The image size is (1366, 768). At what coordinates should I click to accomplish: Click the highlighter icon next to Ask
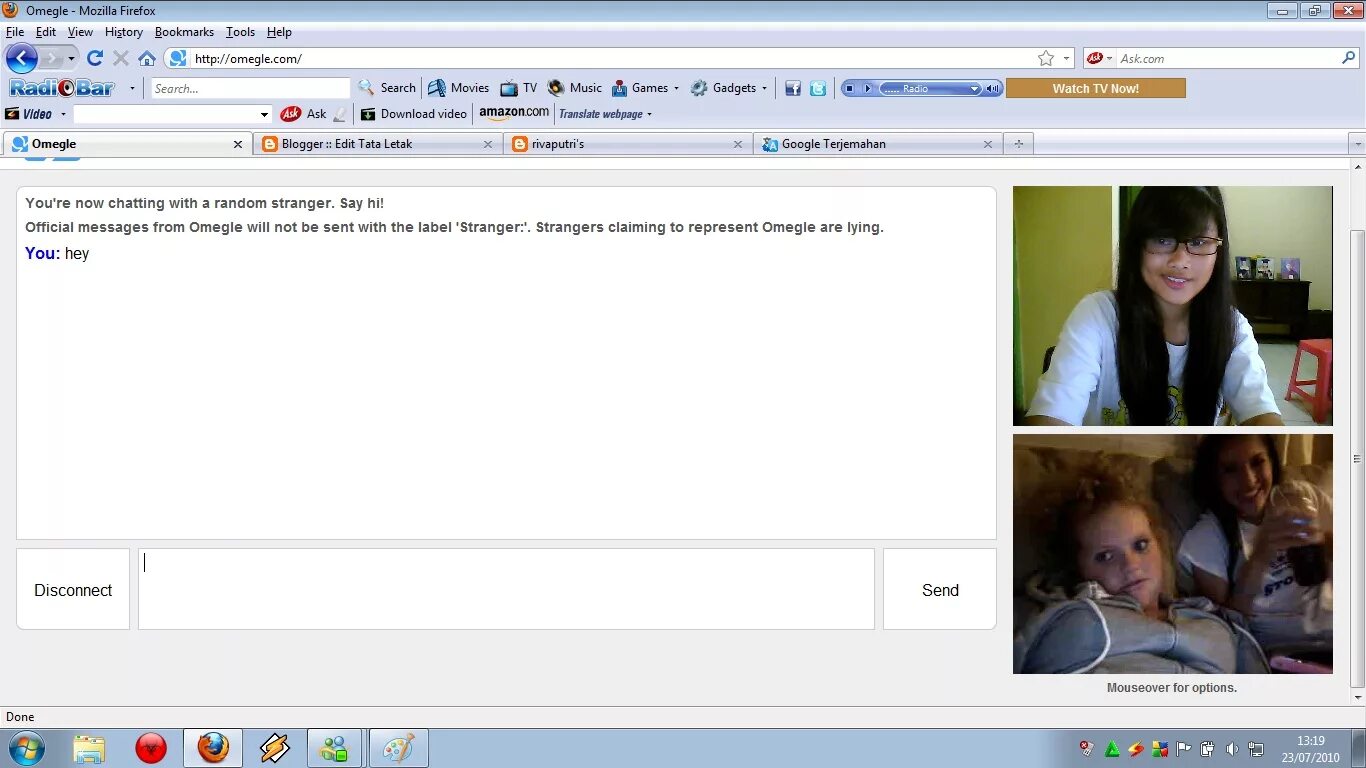[x=340, y=114]
